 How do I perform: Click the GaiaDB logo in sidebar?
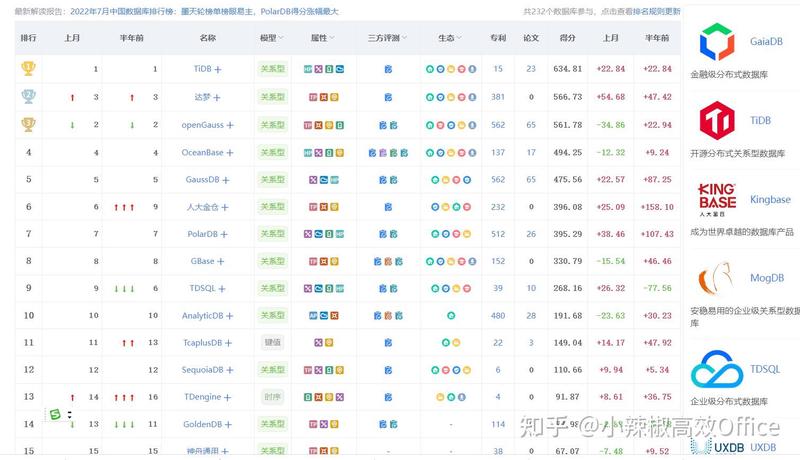pos(717,42)
